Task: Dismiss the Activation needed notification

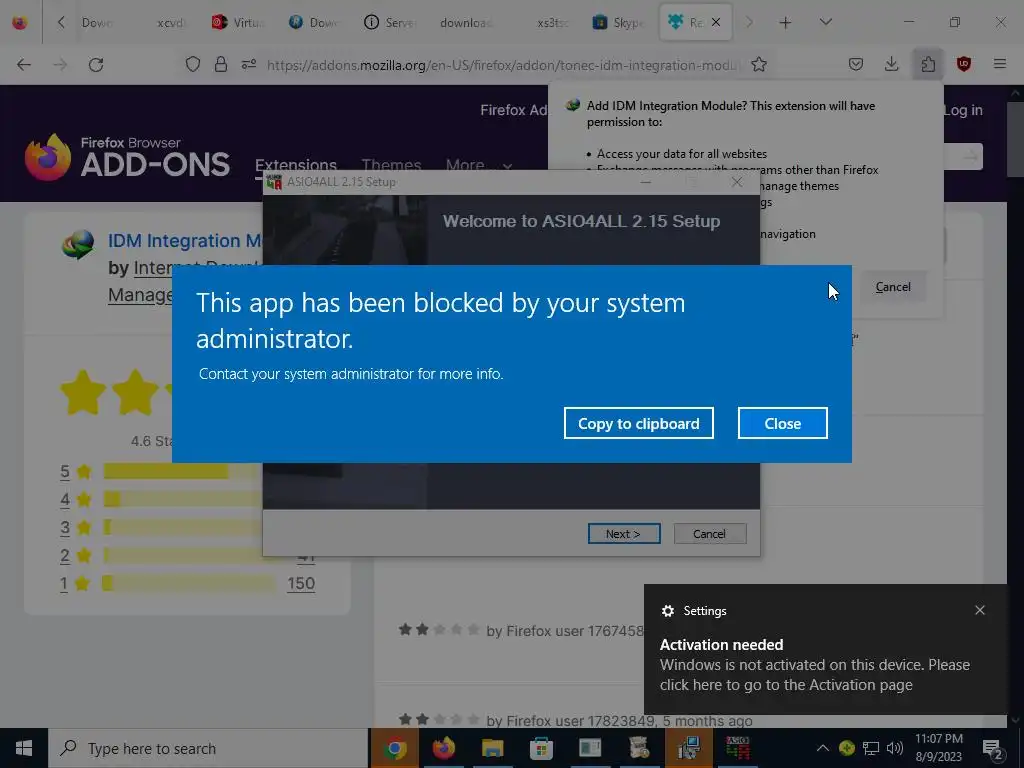Action: (x=980, y=610)
